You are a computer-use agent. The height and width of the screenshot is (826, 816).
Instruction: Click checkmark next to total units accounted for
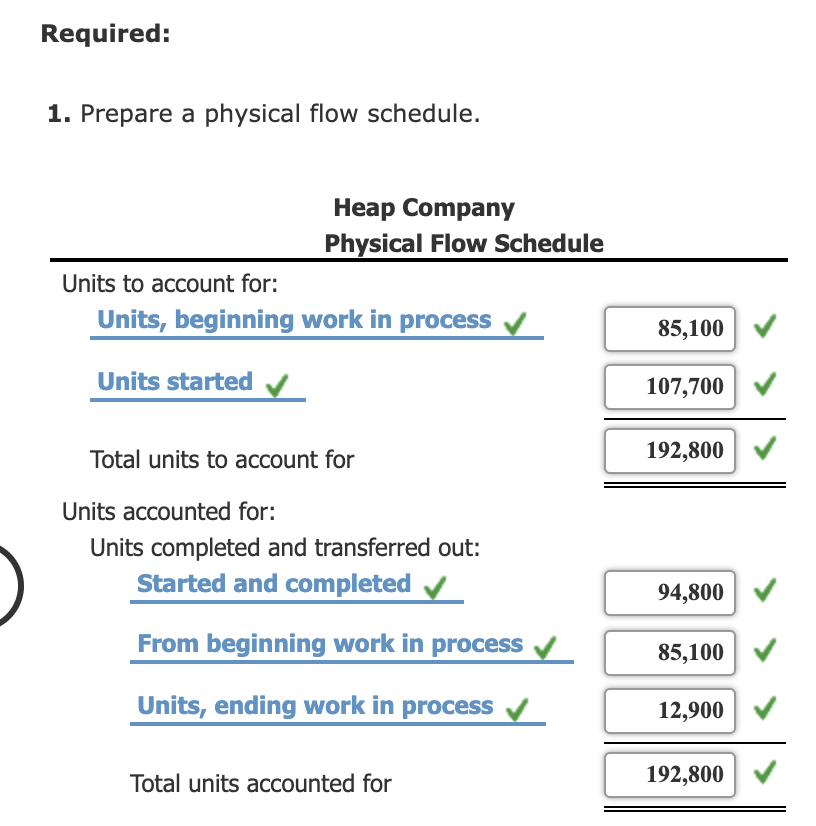pyautogui.click(x=764, y=772)
